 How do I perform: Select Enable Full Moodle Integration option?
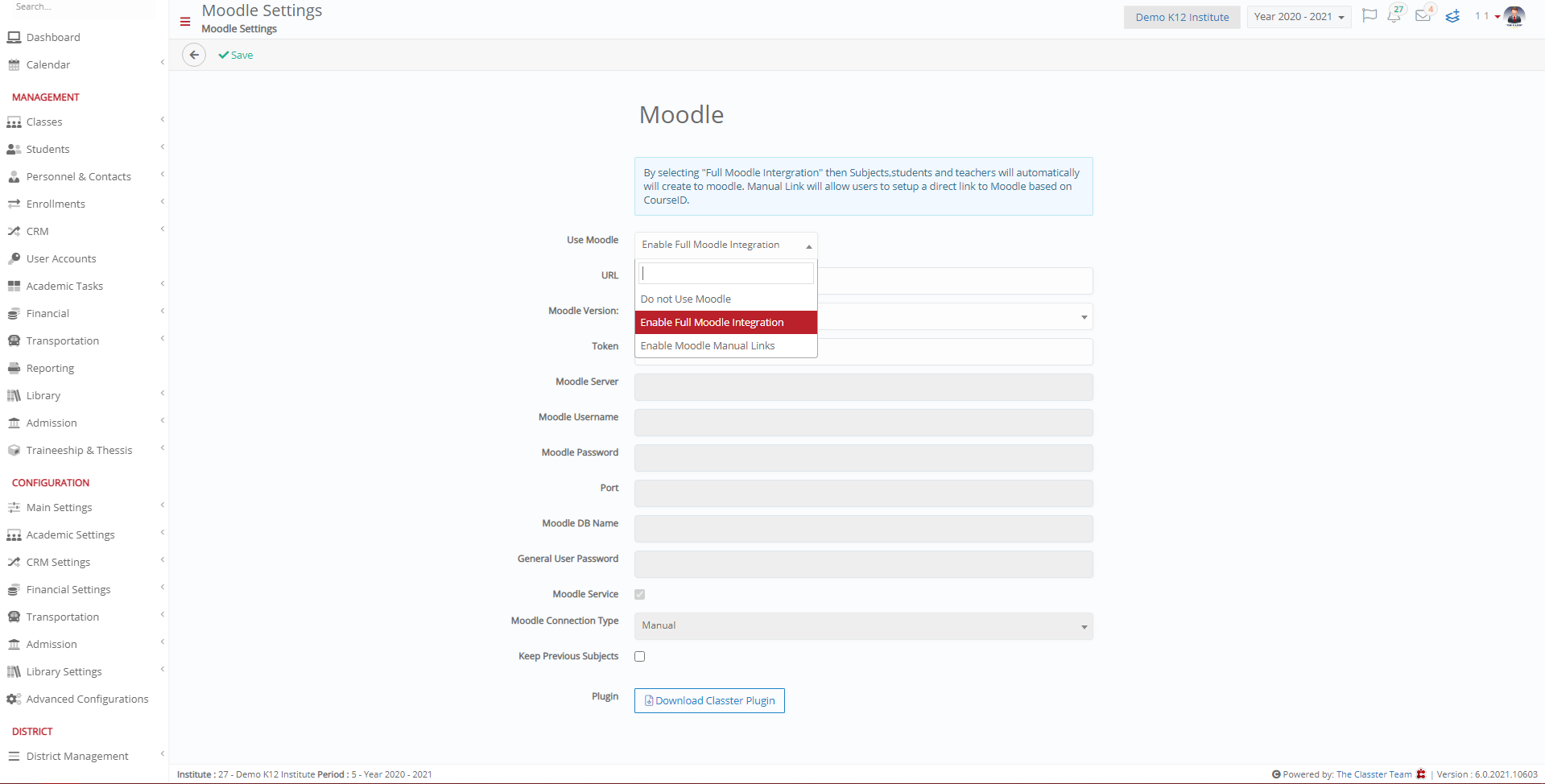726,323
